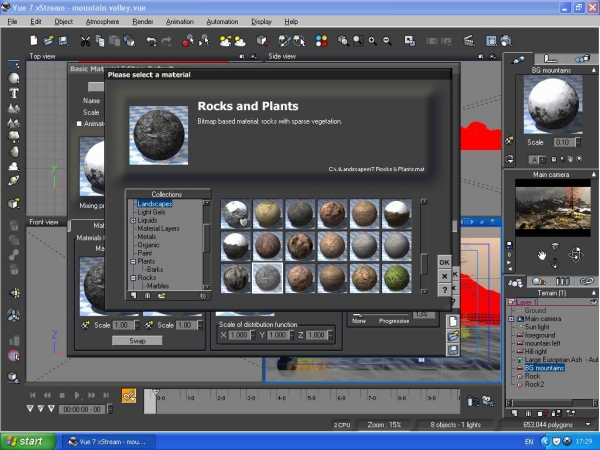Toggle the Animate checkbox in material editor

[x=79, y=124]
